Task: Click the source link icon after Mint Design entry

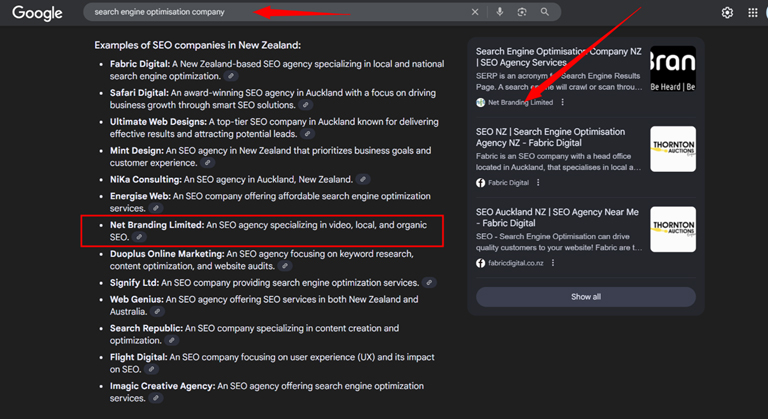Action: click(208, 163)
